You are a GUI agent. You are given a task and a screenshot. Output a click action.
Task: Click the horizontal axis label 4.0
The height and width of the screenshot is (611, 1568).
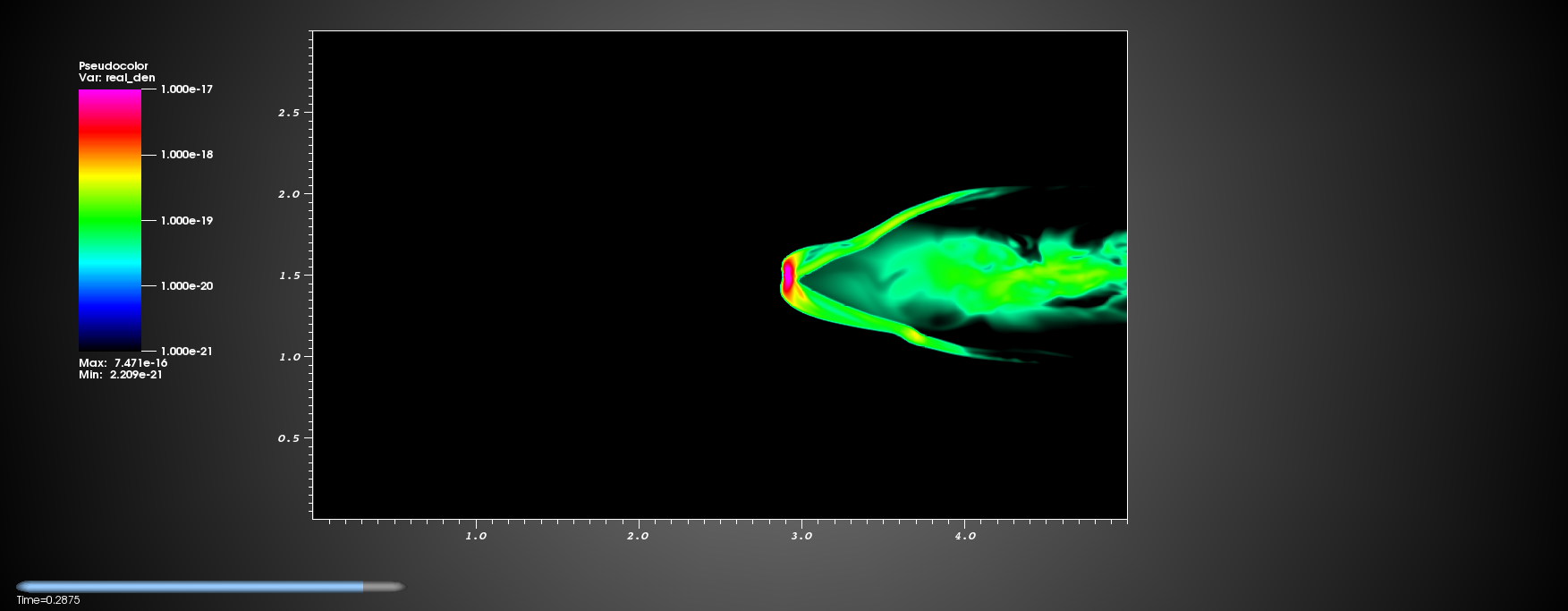pyautogui.click(x=965, y=536)
